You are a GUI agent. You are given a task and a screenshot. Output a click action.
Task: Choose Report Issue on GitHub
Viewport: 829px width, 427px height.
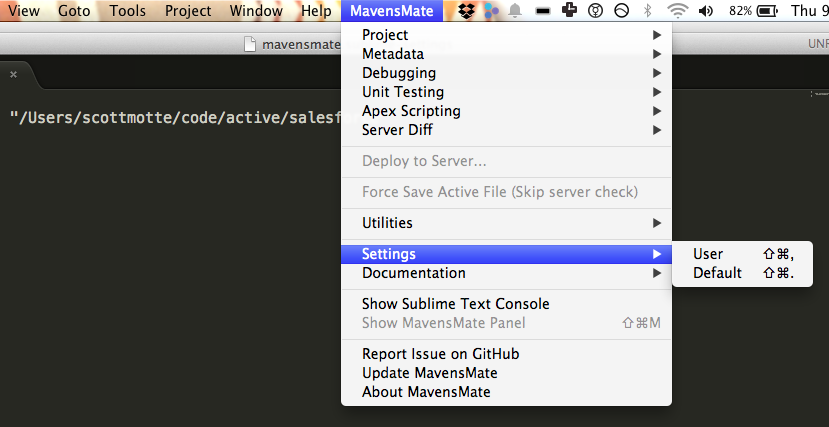pyautogui.click(x=506, y=354)
